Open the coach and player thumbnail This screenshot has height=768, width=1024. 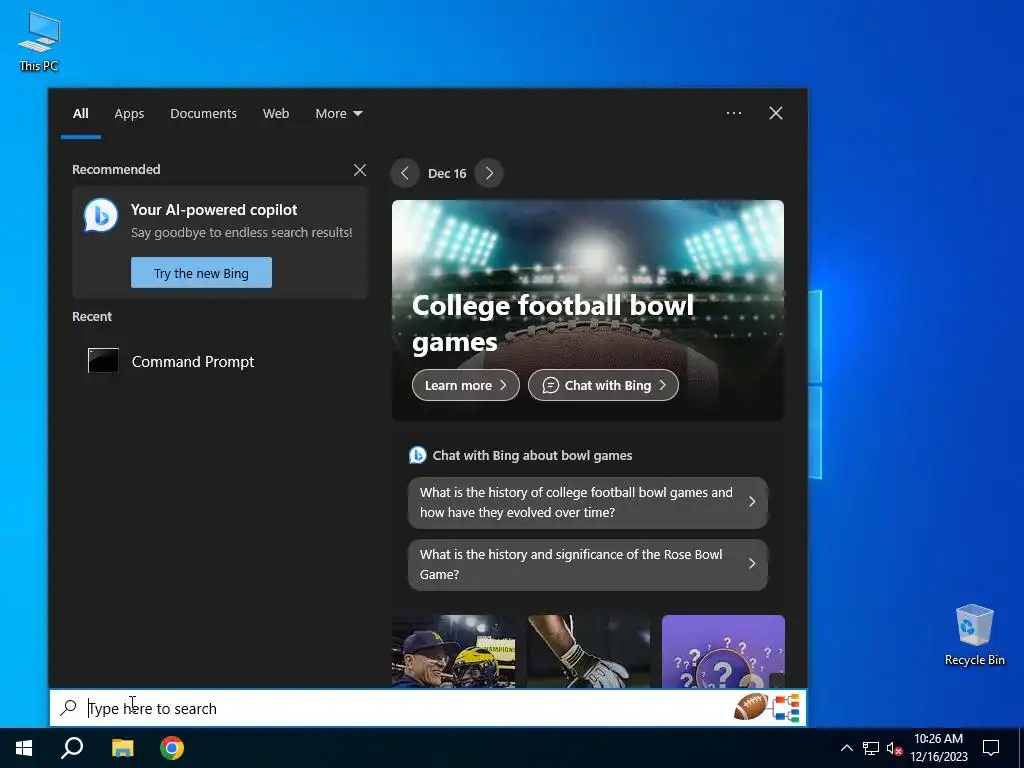(x=453, y=651)
